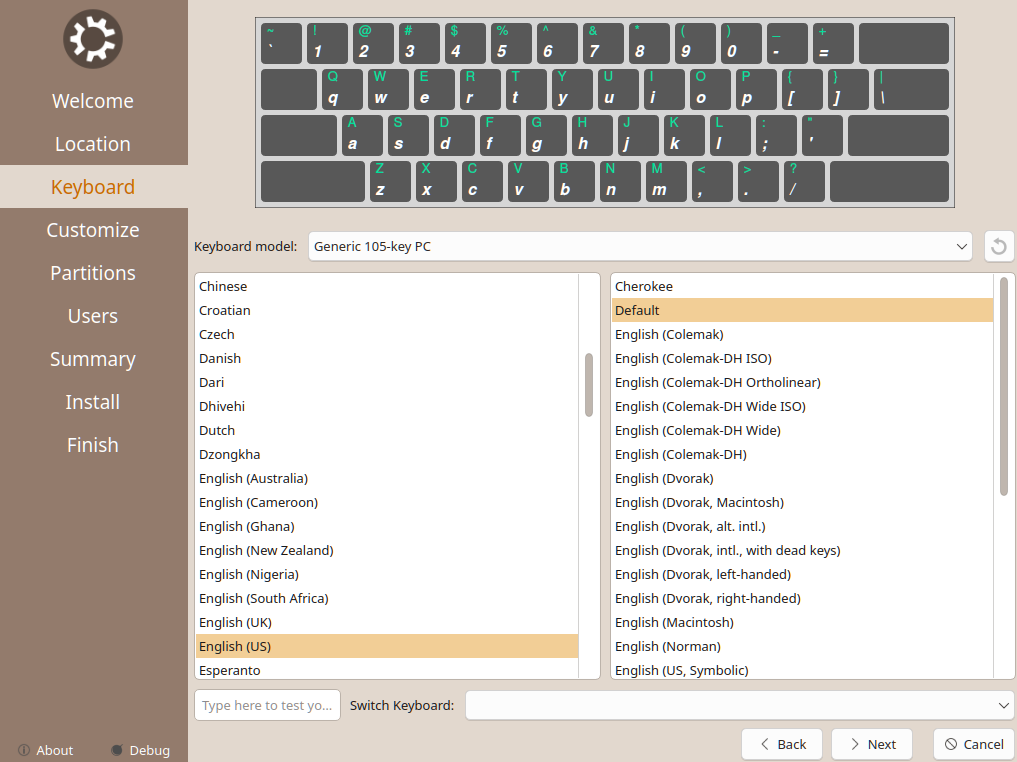1017x762 pixels.
Task: Select the English (Macintosh) variant
Action: tap(674, 622)
